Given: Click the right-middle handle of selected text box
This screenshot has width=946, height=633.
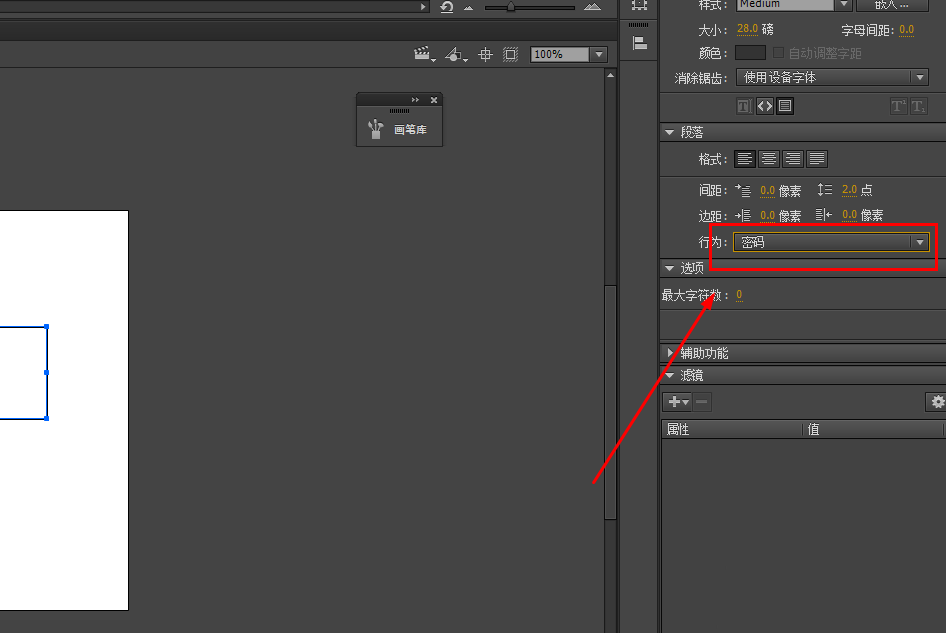Looking at the screenshot, I should (46, 372).
